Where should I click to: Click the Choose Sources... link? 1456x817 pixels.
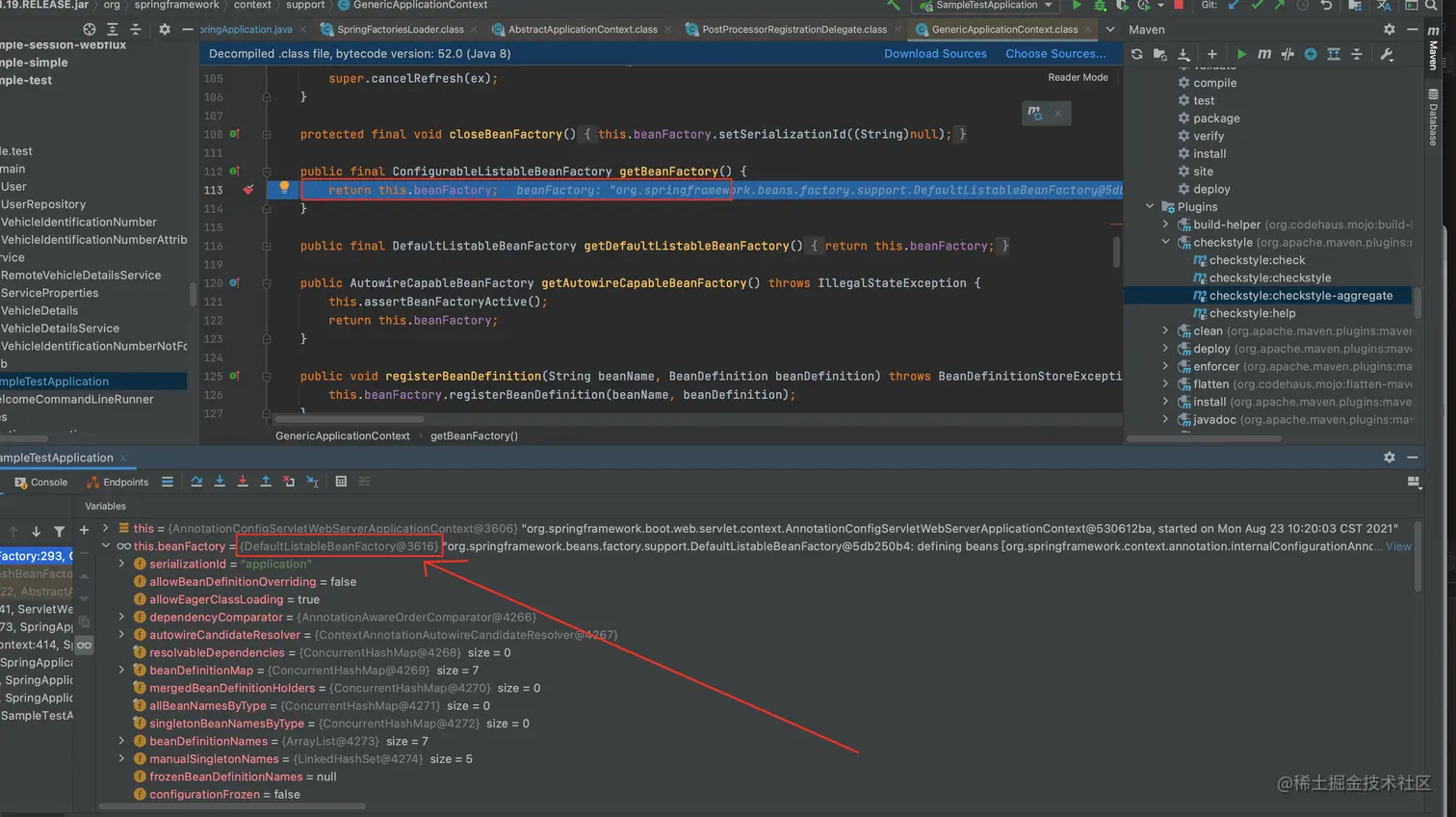pyautogui.click(x=1055, y=54)
